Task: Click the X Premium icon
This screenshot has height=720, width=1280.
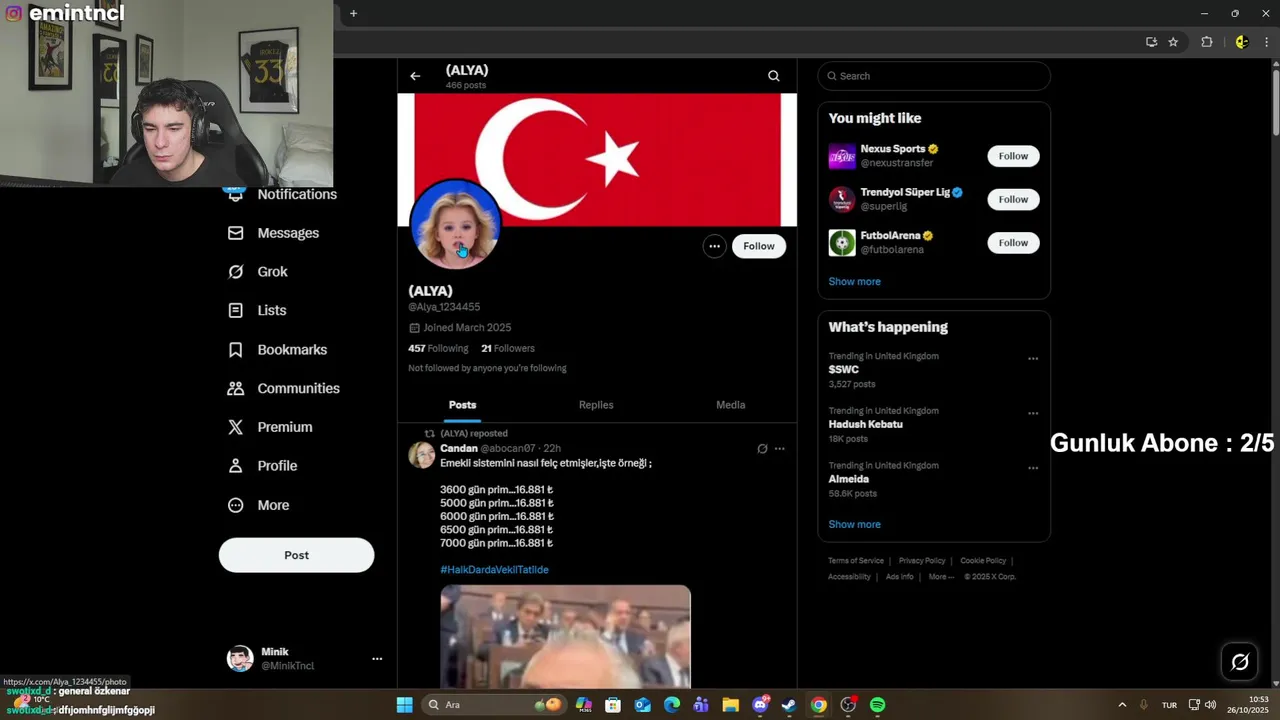Action: 236,427
